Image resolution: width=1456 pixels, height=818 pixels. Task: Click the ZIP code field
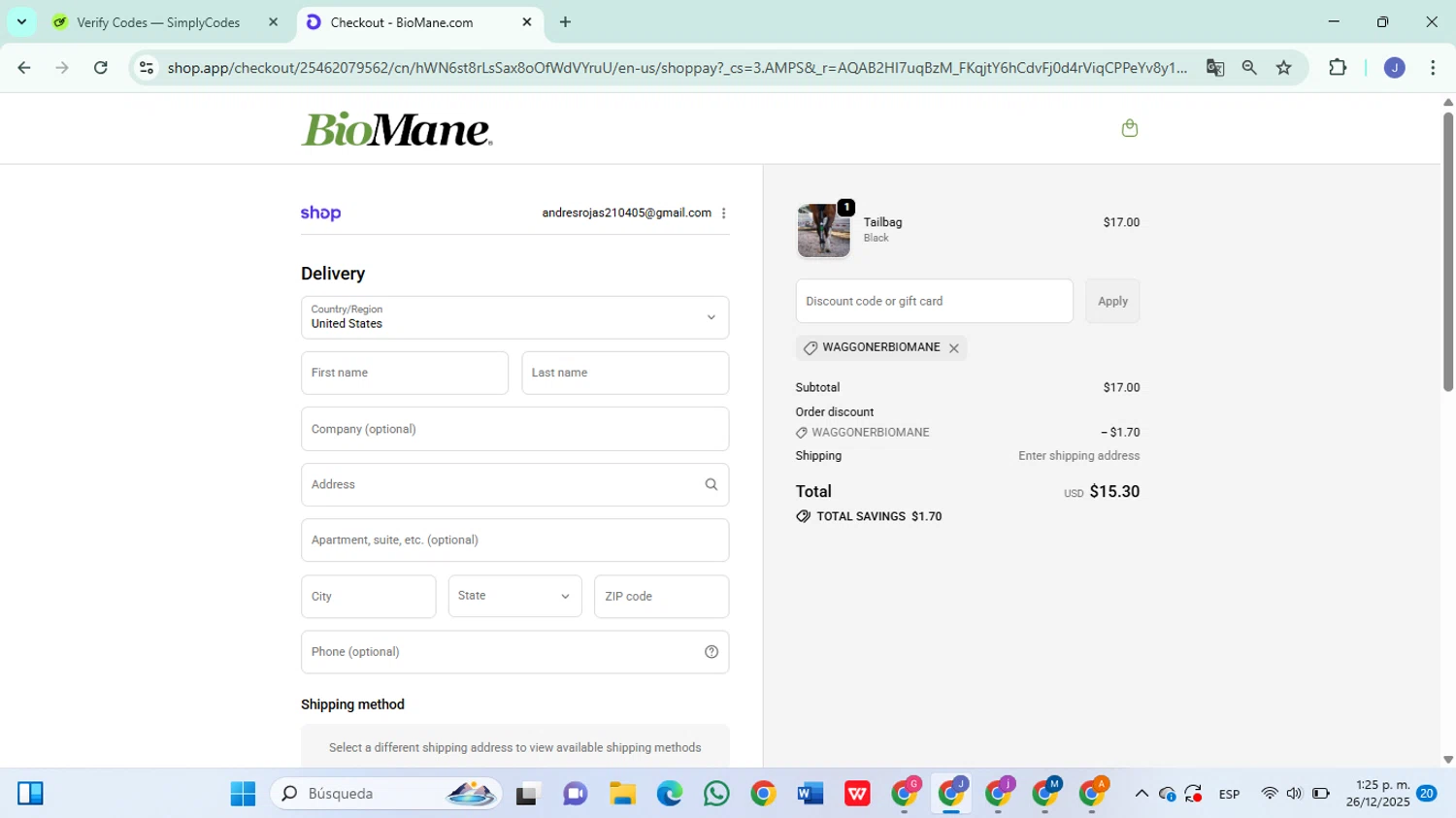661,596
